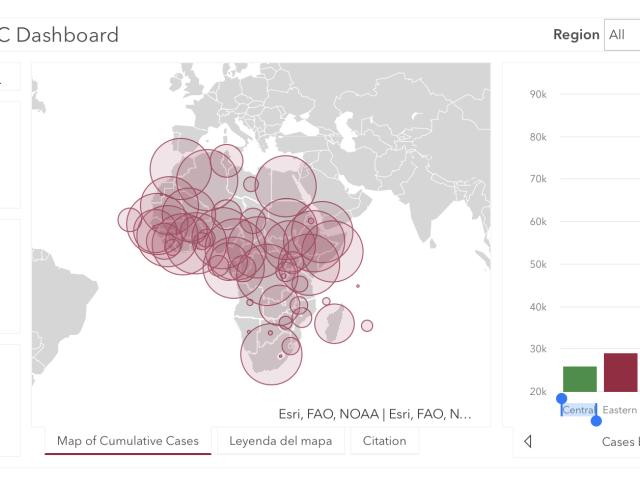Viewport: 640px width, 480px height.
Task: Select the green Central bar in chart
Action: pos(580,379)
